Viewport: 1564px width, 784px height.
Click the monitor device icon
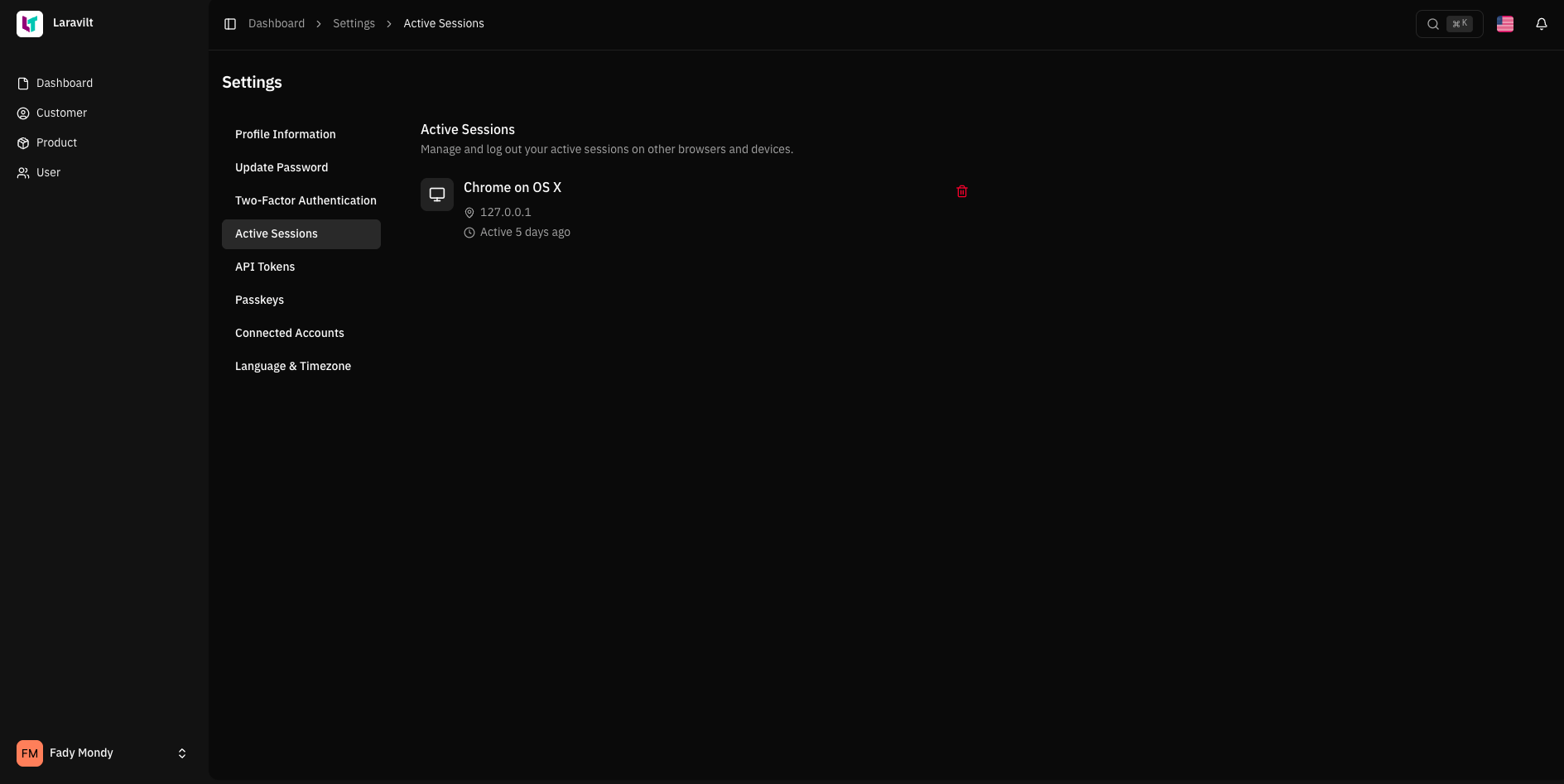[x=437, y=195]
